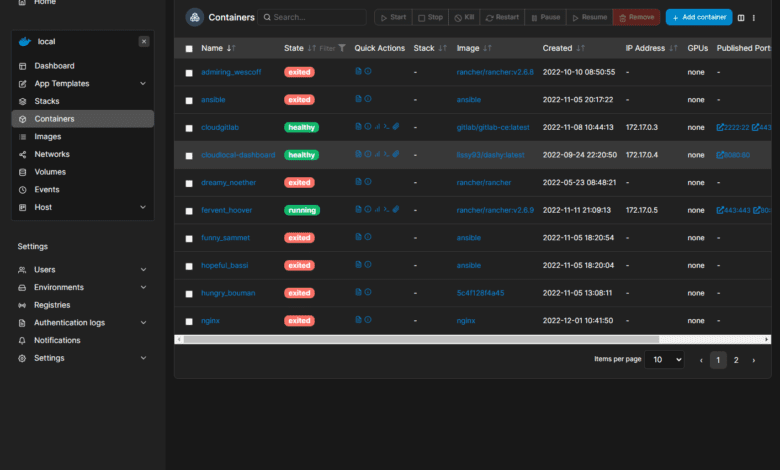
Task: Open exec console for cloudlocal-dashboard
Action: (x=386, y=154)
